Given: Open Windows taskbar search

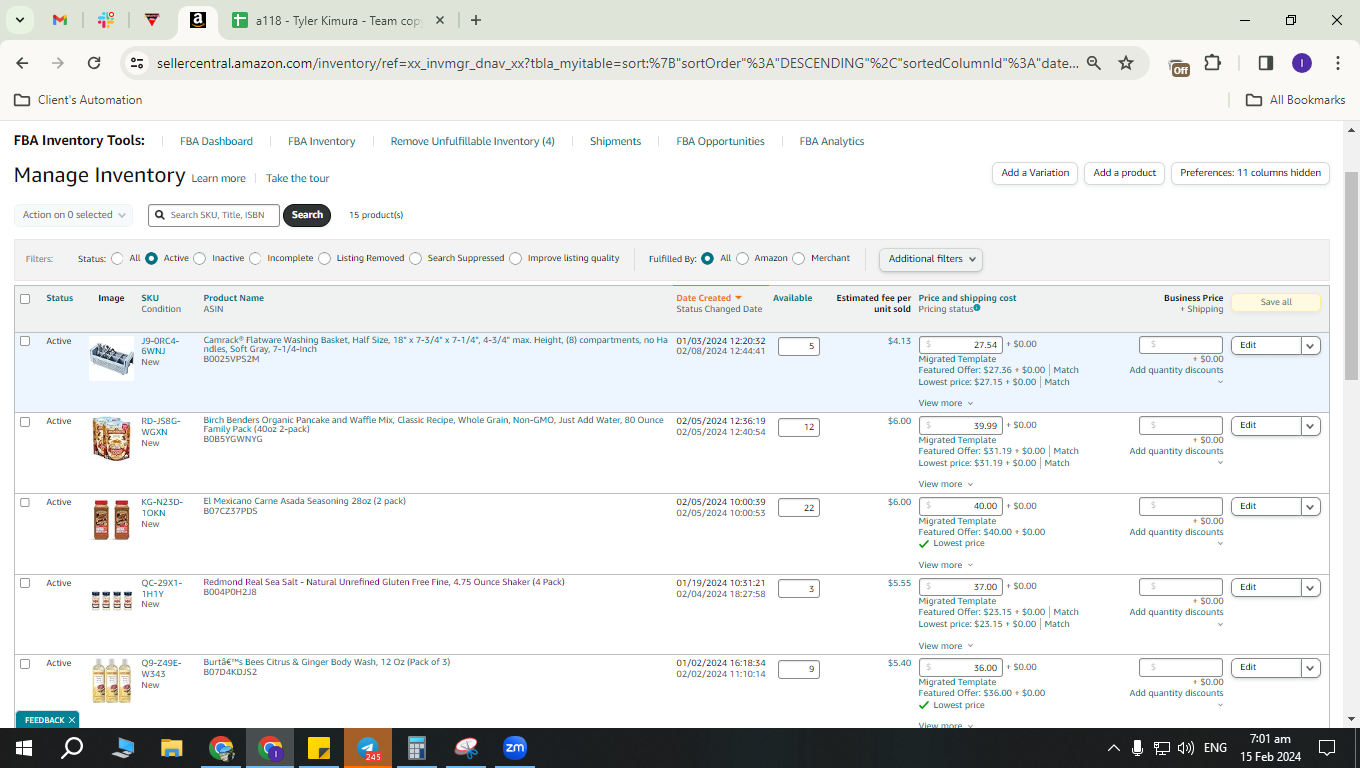Looking at the screenshot, I should tap(72, 747).
